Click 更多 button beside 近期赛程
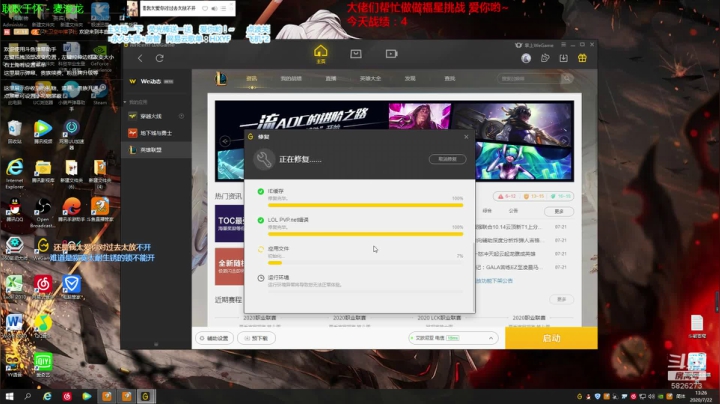The image size is (720, 404). pyautogui.click(x=562, y=299)
